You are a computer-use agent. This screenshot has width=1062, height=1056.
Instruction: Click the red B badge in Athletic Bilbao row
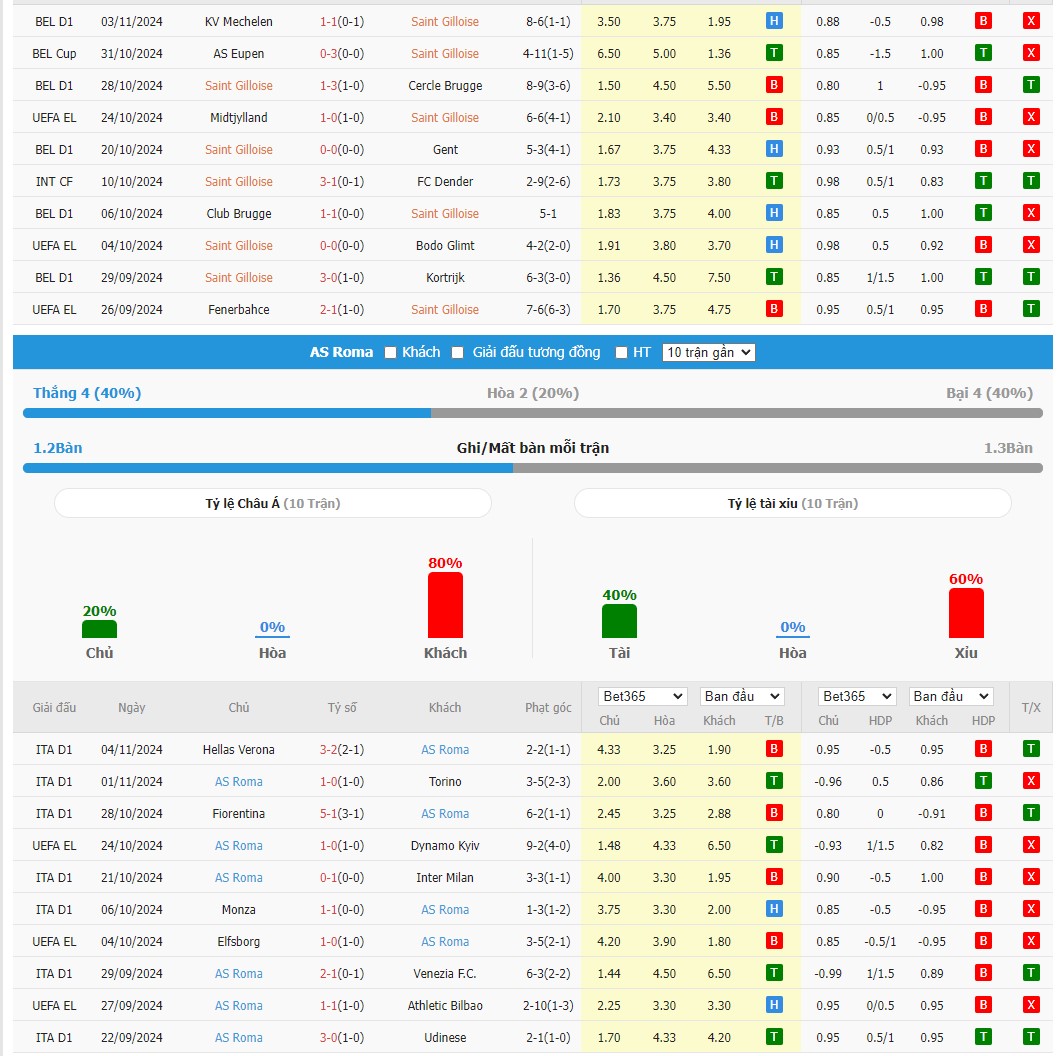point(983,1005)
